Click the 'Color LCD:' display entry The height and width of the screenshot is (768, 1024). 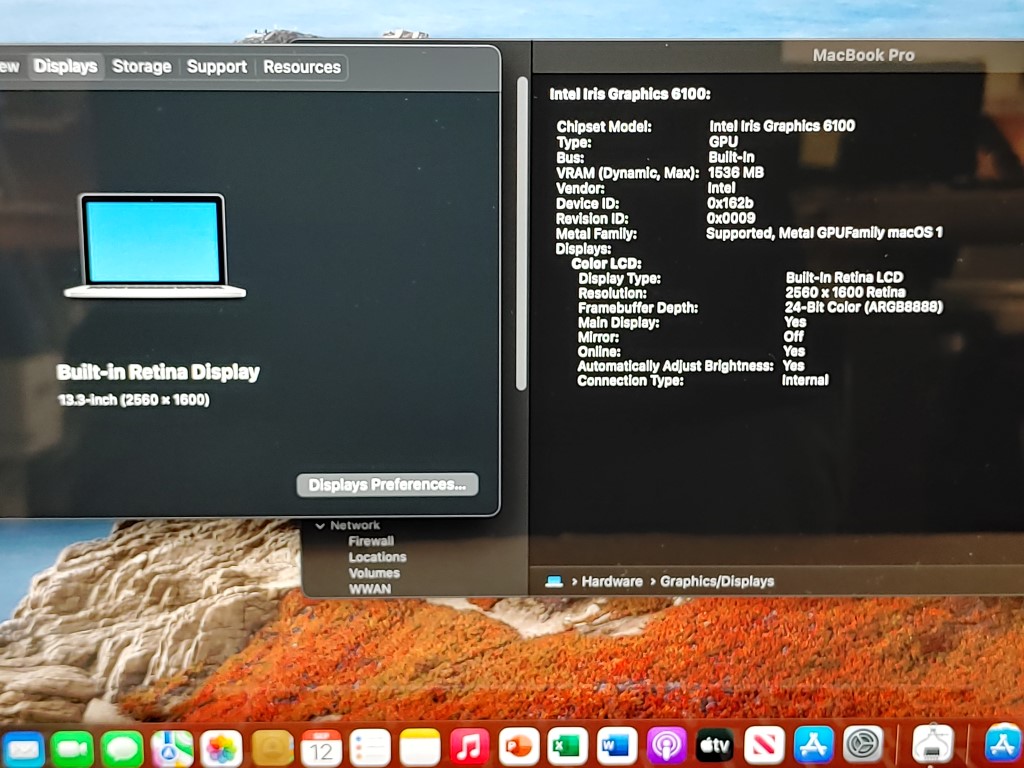606,264
